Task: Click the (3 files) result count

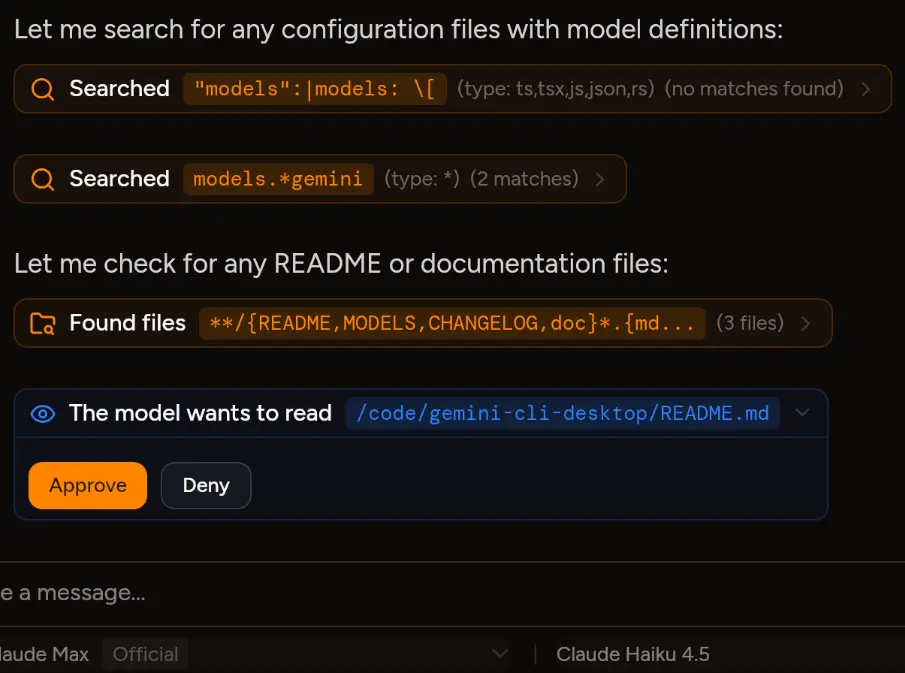Action: coord(749,323)
